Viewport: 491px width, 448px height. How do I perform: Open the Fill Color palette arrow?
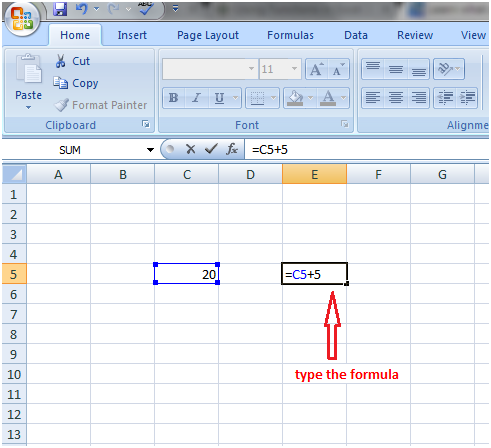point(310,98)
